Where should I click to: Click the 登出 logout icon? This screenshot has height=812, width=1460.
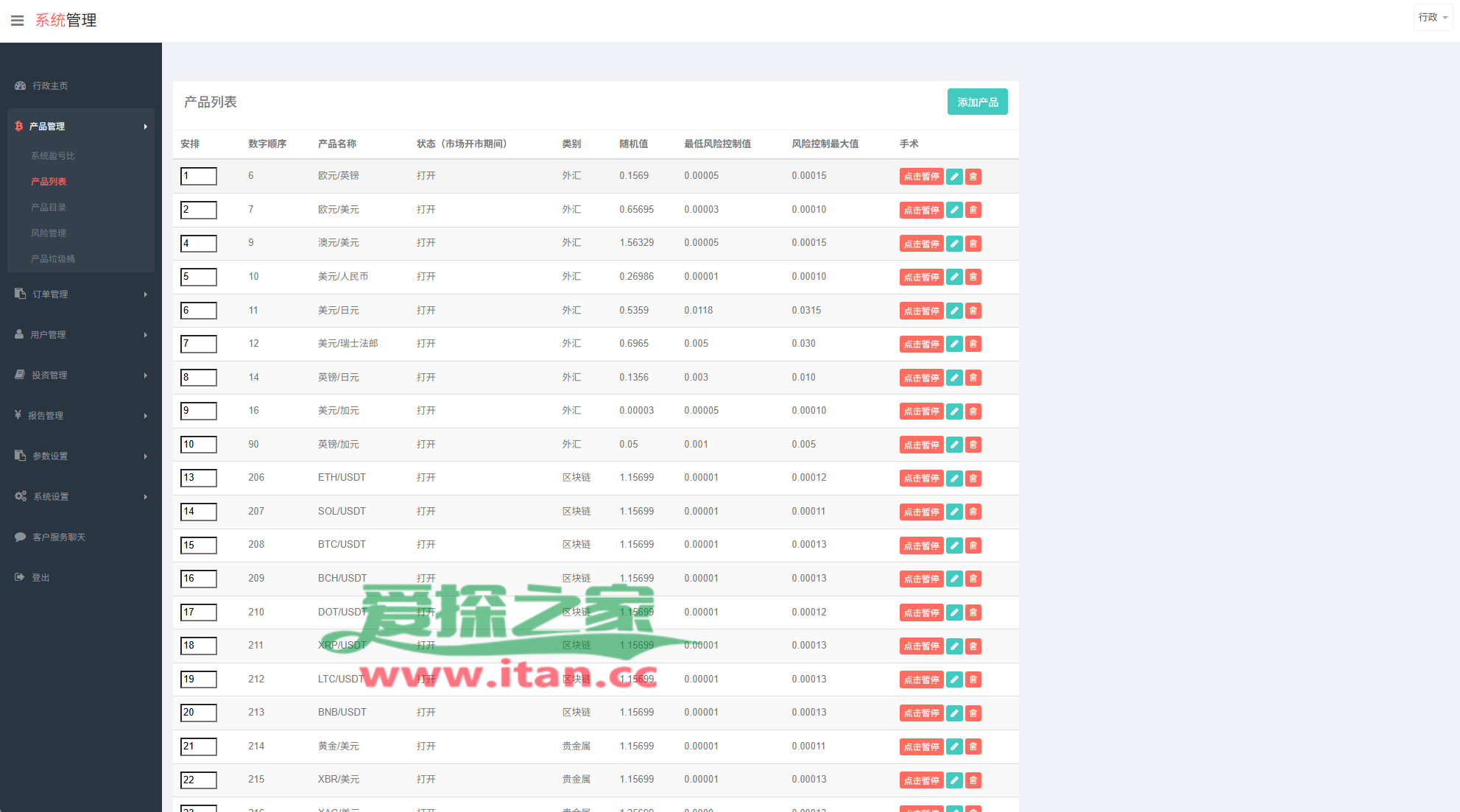click(x=20, y=577)
